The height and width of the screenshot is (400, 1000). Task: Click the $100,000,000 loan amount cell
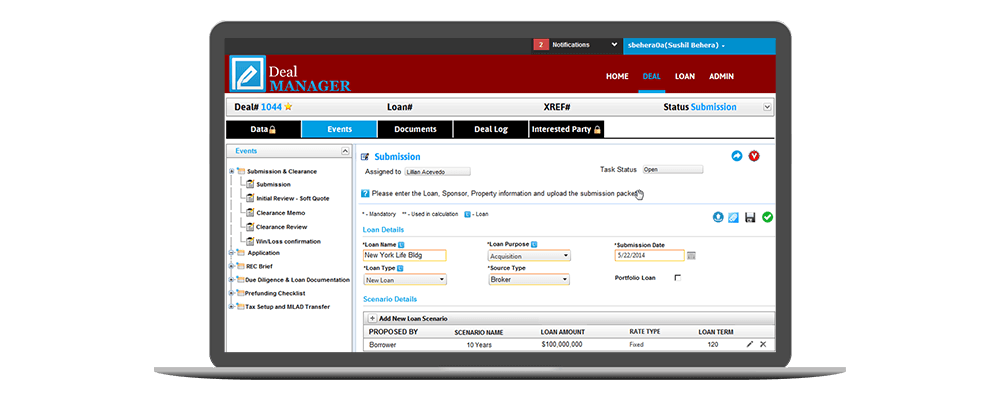click(x=560, y=344)
